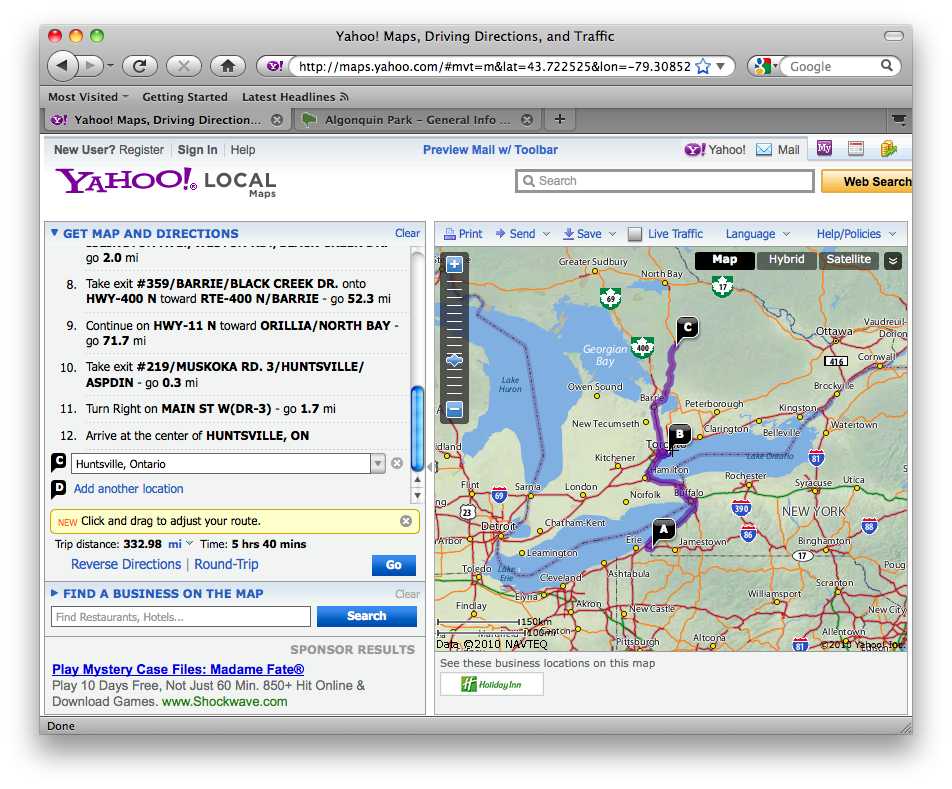Click the directions scroll down arrow
The width and height of the screenshot is (952, 789).
click(x=417, y=496)
